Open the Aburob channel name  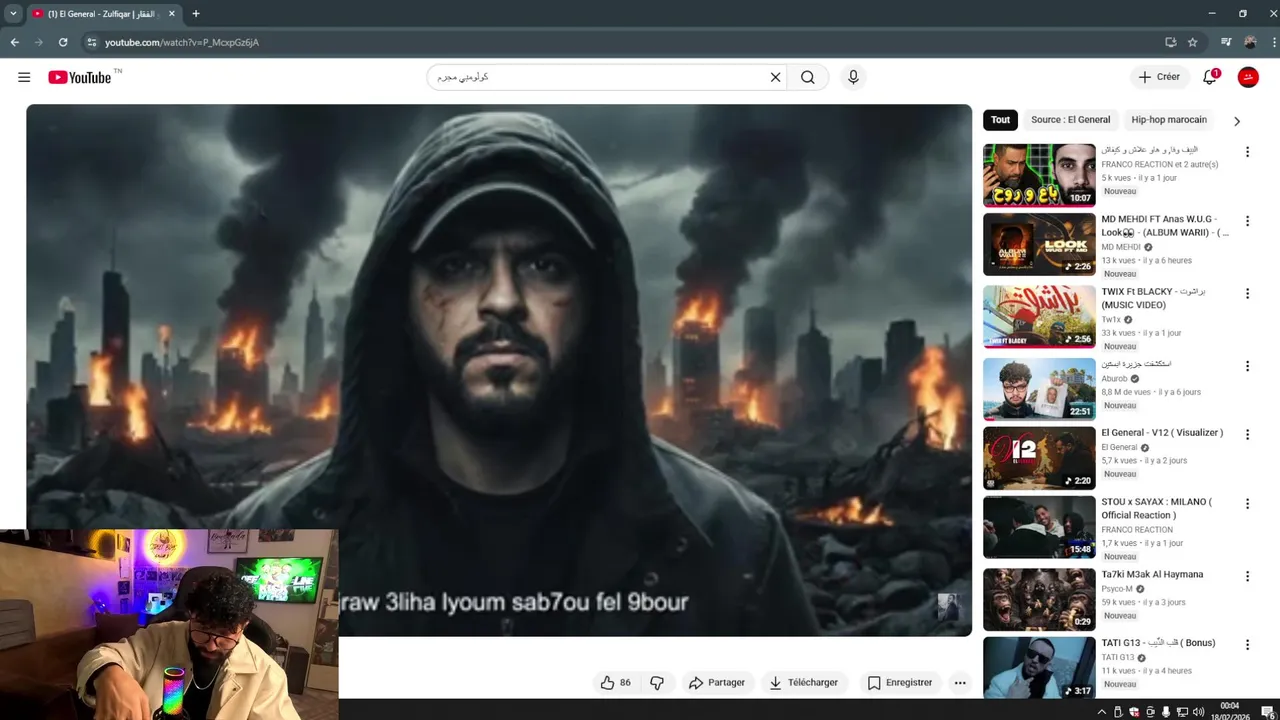tap(1114, 379)
